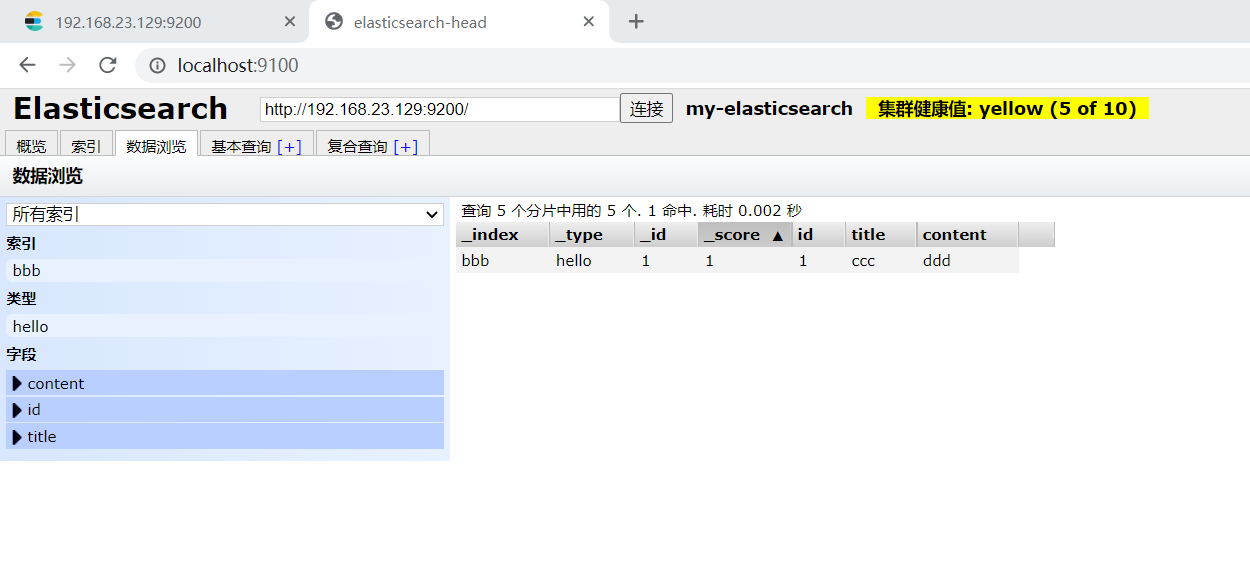This screenshot has width=1250, height=575.
Task: Expand the content field filter
Action: pos(225,383)
